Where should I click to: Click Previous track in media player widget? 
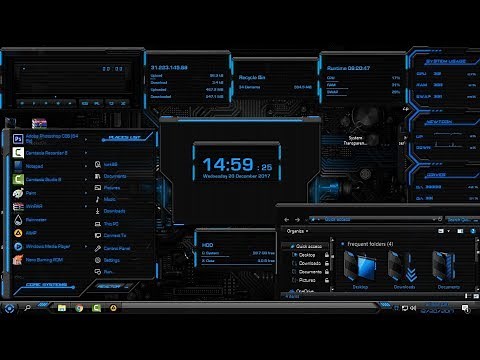point(22,103)
